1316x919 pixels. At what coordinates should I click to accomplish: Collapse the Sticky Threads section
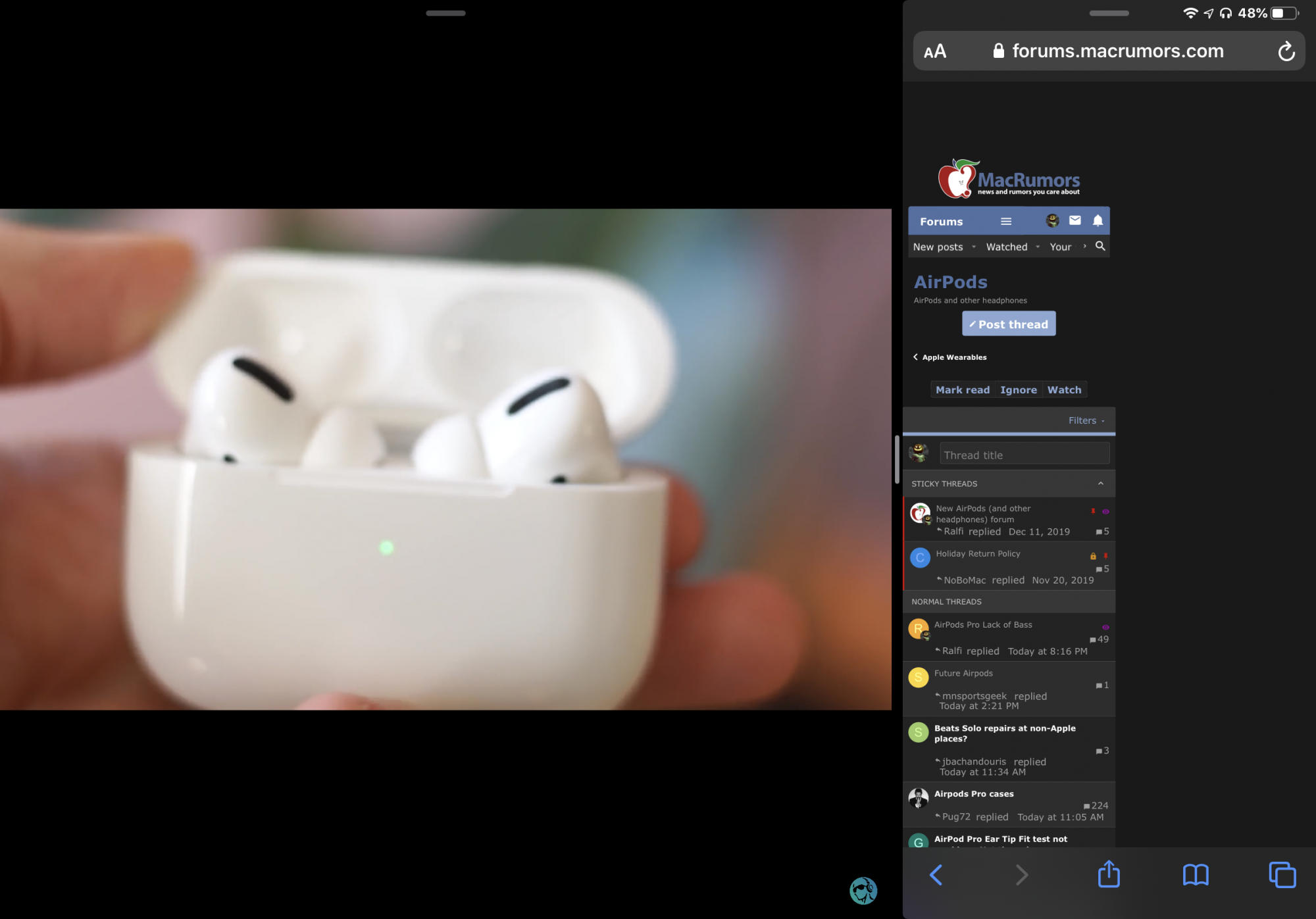pyautogui.click(x=1100, y=484)
